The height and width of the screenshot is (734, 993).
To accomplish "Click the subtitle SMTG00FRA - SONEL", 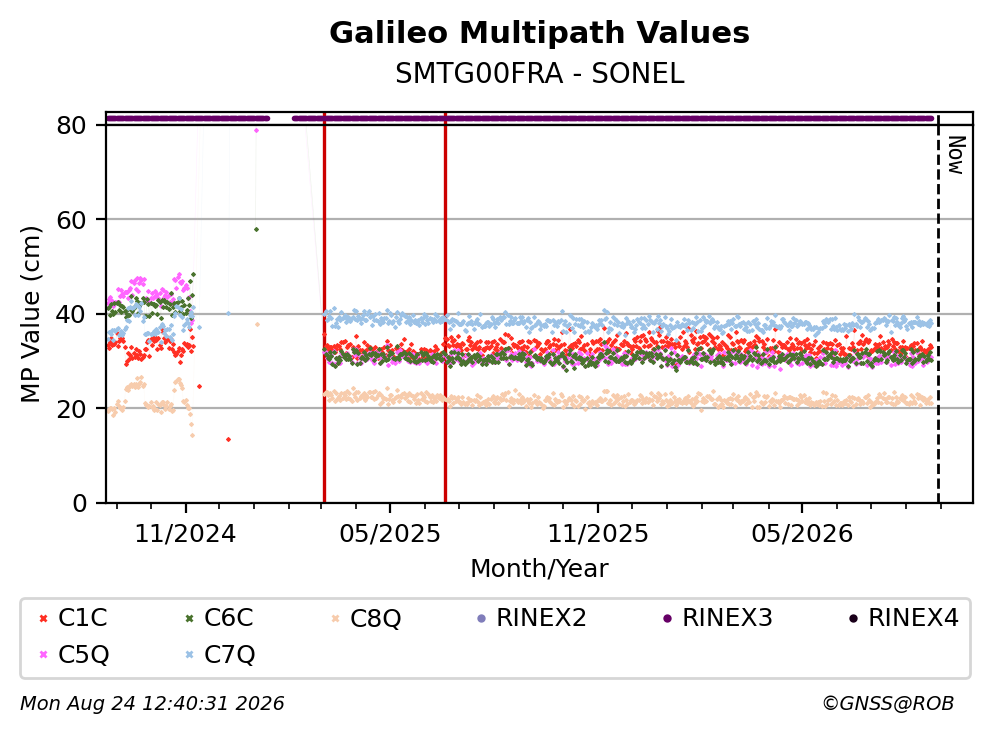I will point(540,74).
